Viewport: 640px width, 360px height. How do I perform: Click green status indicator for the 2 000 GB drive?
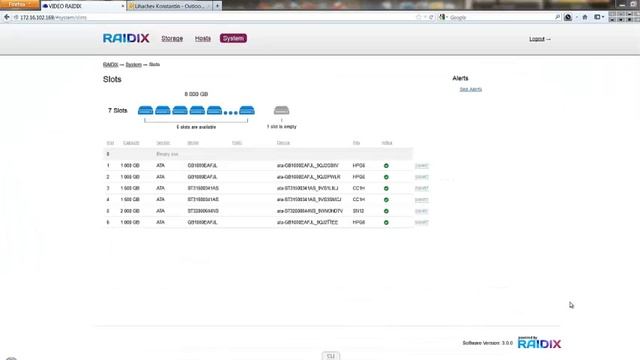[386, 211]
